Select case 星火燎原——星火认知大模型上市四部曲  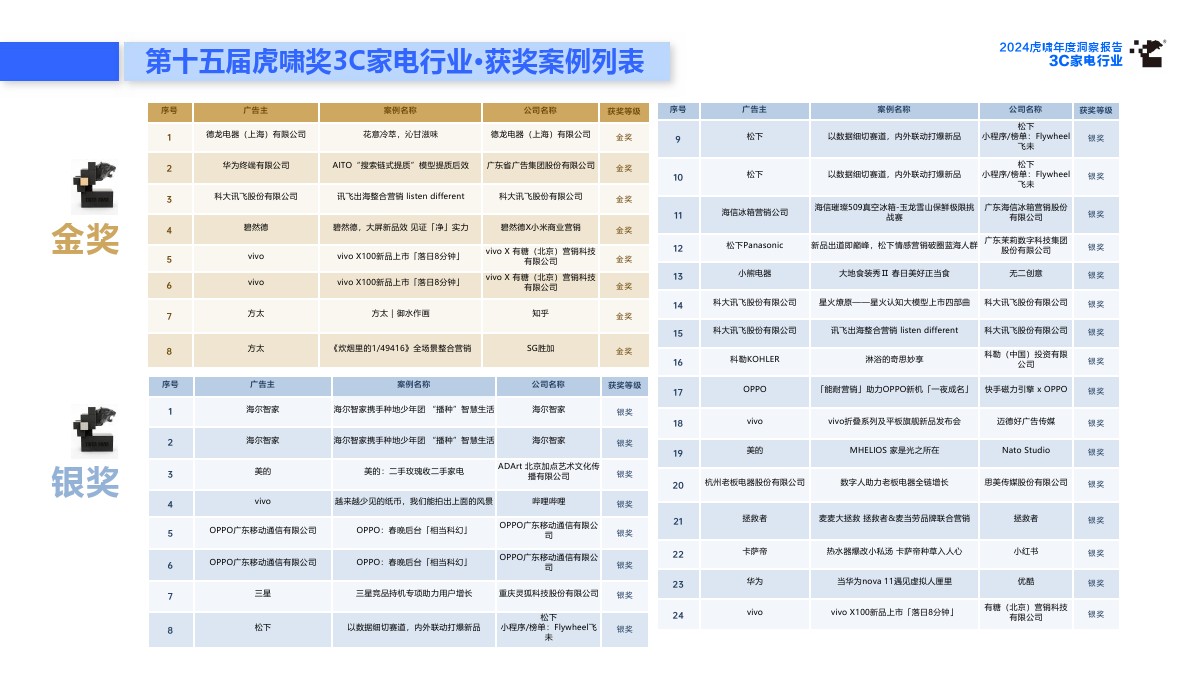pyautogui.click(x=894, y=302)
